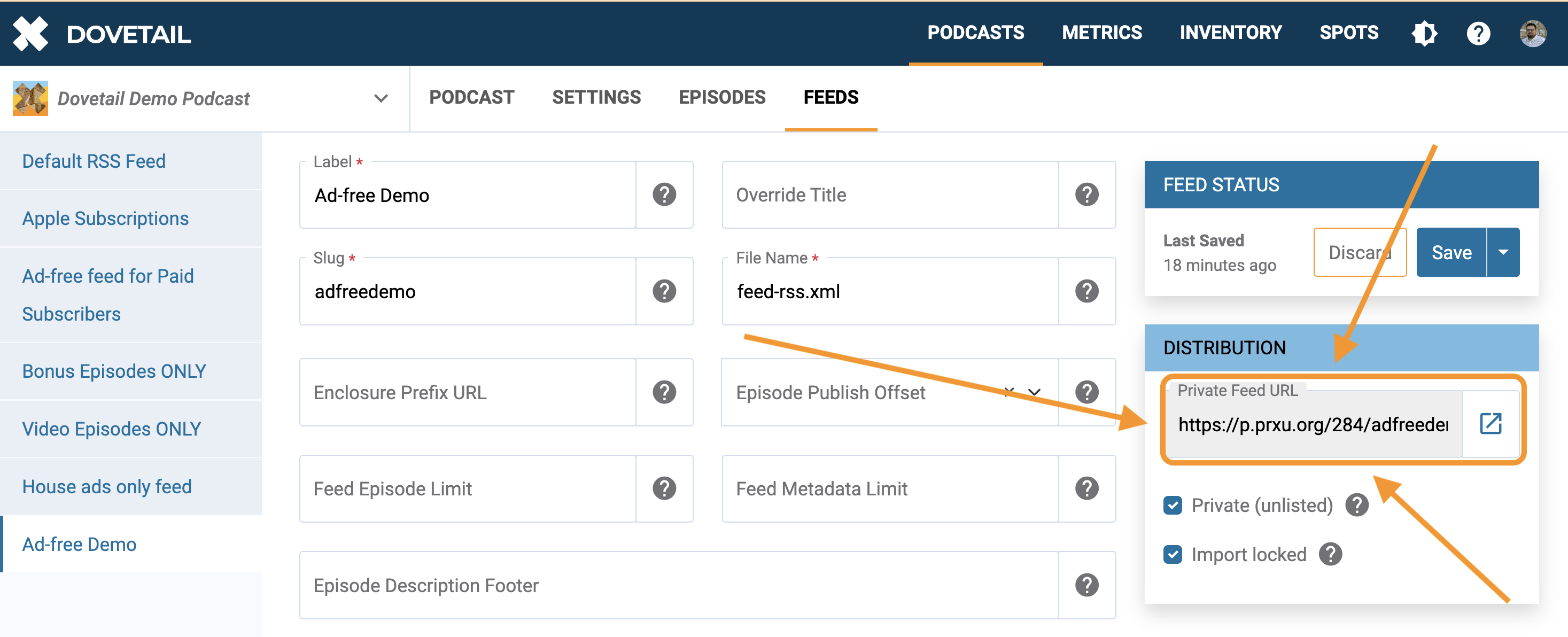Open the Save button dropdown arrow
The image size is (1568, 637).
[x=1503, y=252]
